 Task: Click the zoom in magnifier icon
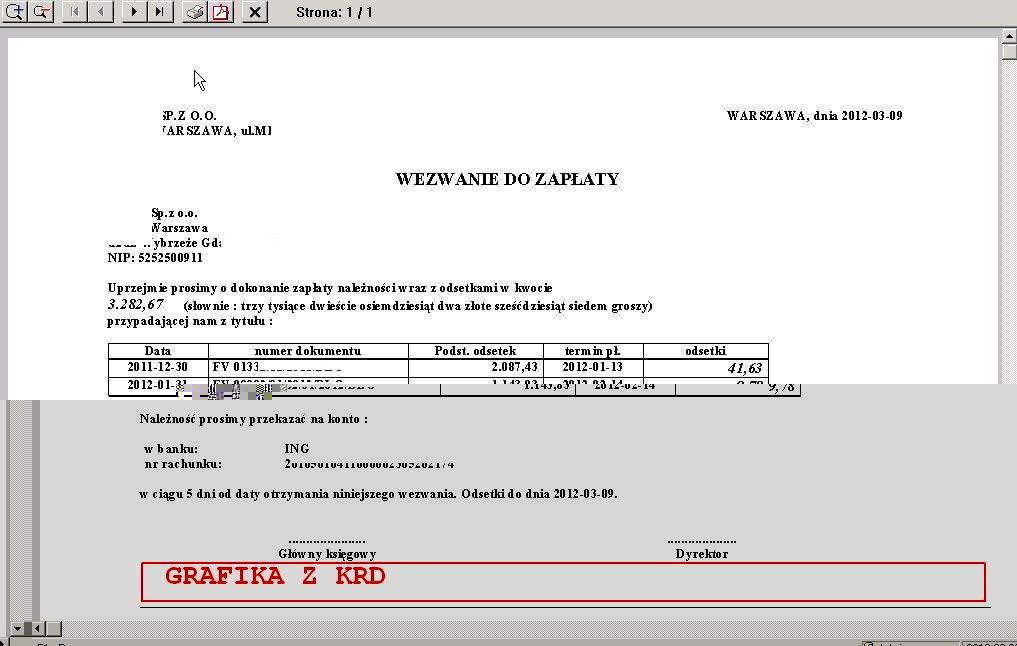[x=14, y=12]
